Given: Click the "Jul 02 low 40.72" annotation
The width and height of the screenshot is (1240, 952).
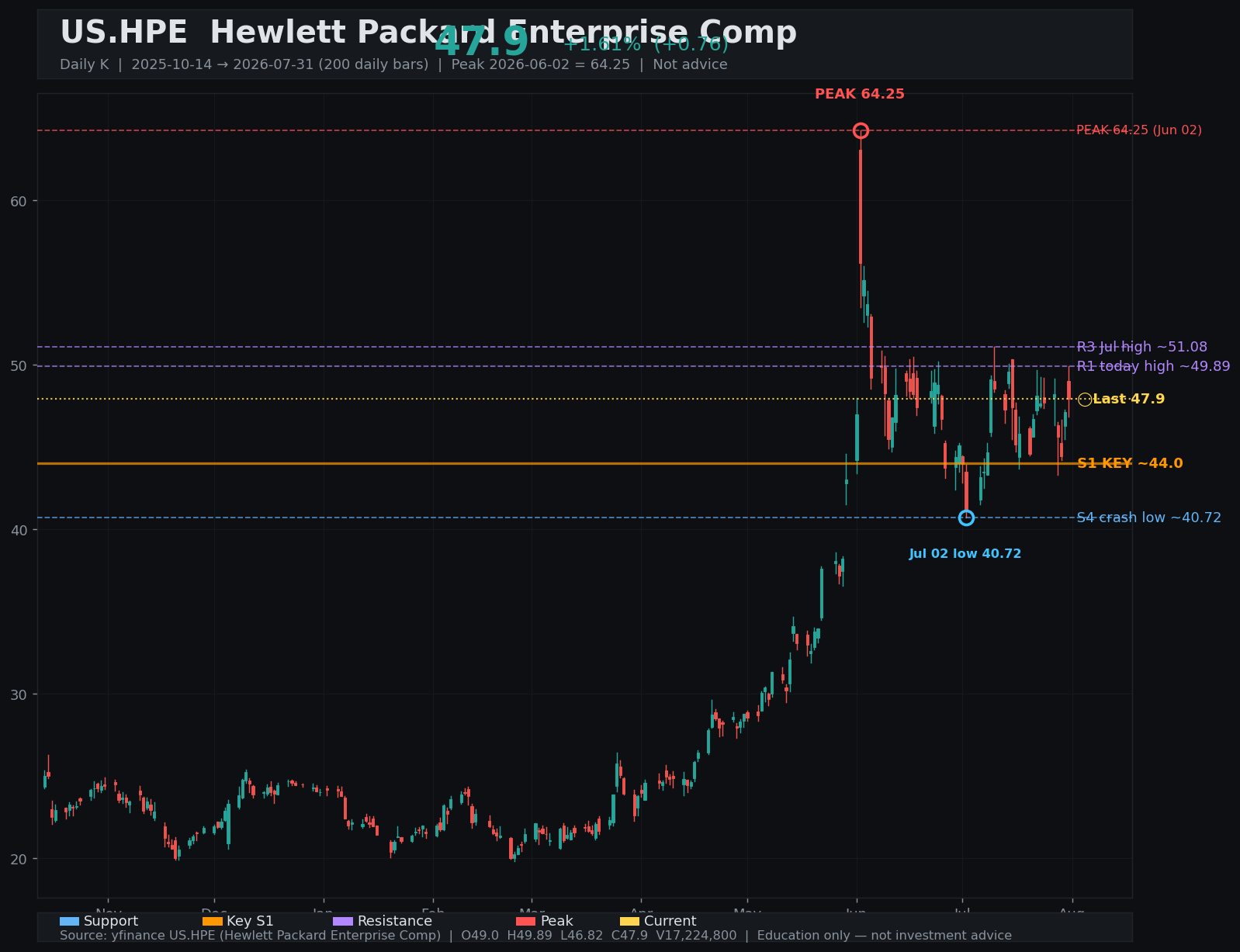Looking at the screenshot, I should tap(965, 554).
